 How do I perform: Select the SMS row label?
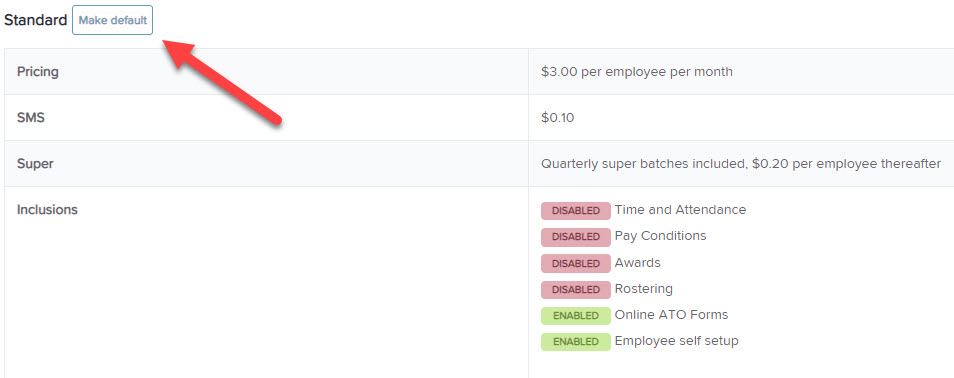[x=31, y=117]
